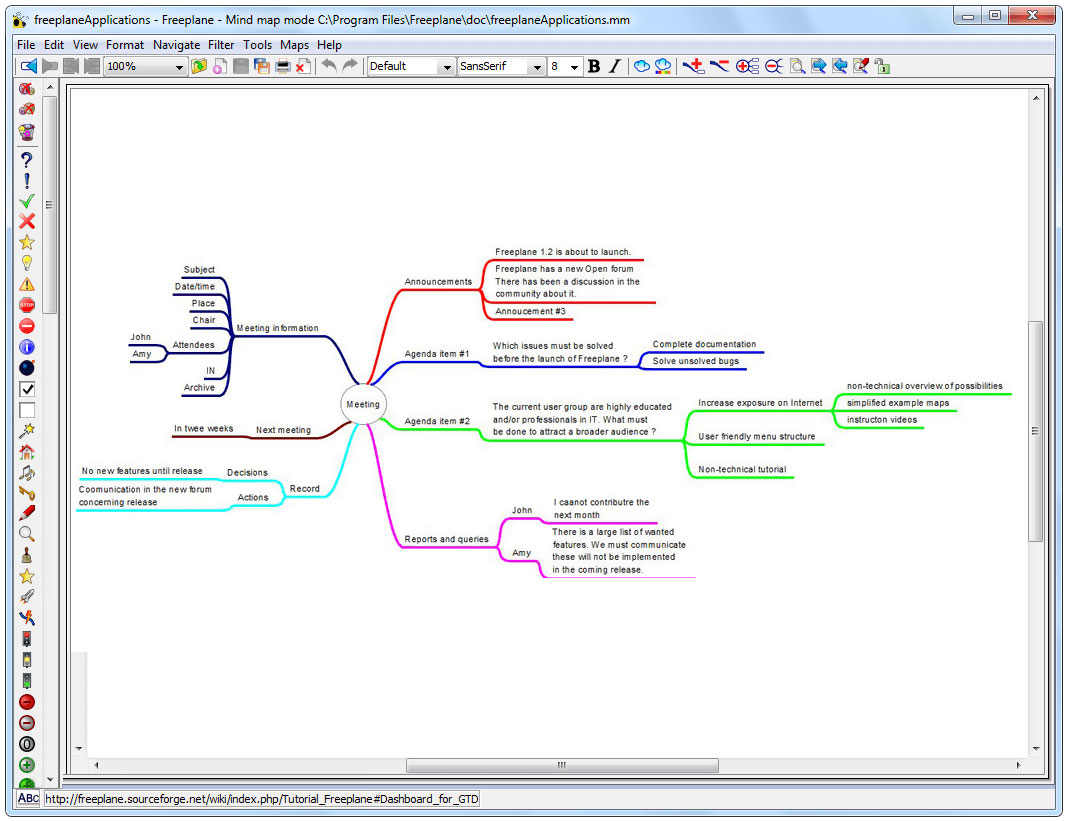The height and width of the screenshot is (821, 1068).
Task: Click the printer icon in toolbar
Action: [283, 66]
